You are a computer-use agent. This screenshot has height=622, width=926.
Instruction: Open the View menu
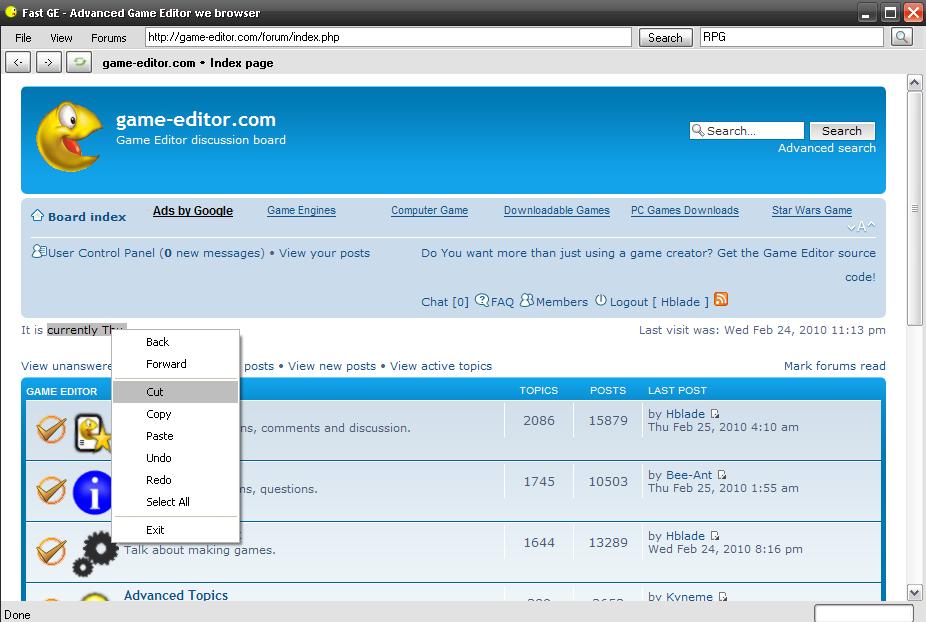[x=61, y=38]
